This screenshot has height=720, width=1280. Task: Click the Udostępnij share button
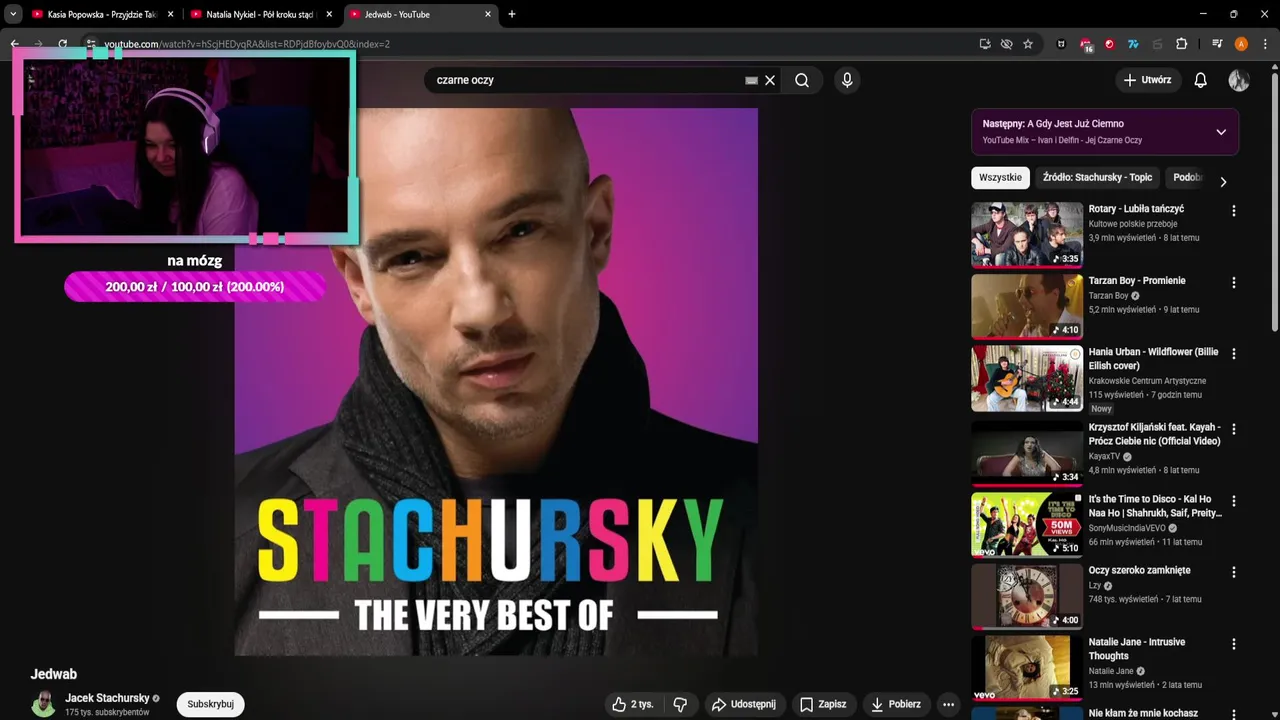(745, 704)
